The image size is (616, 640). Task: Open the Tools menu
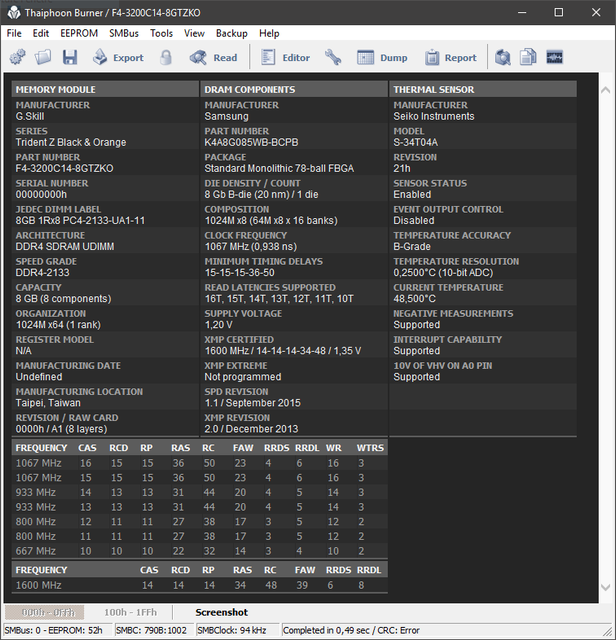point(161,33)
